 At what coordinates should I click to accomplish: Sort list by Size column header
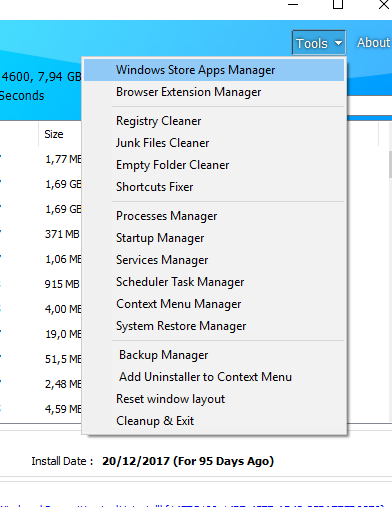54,134
